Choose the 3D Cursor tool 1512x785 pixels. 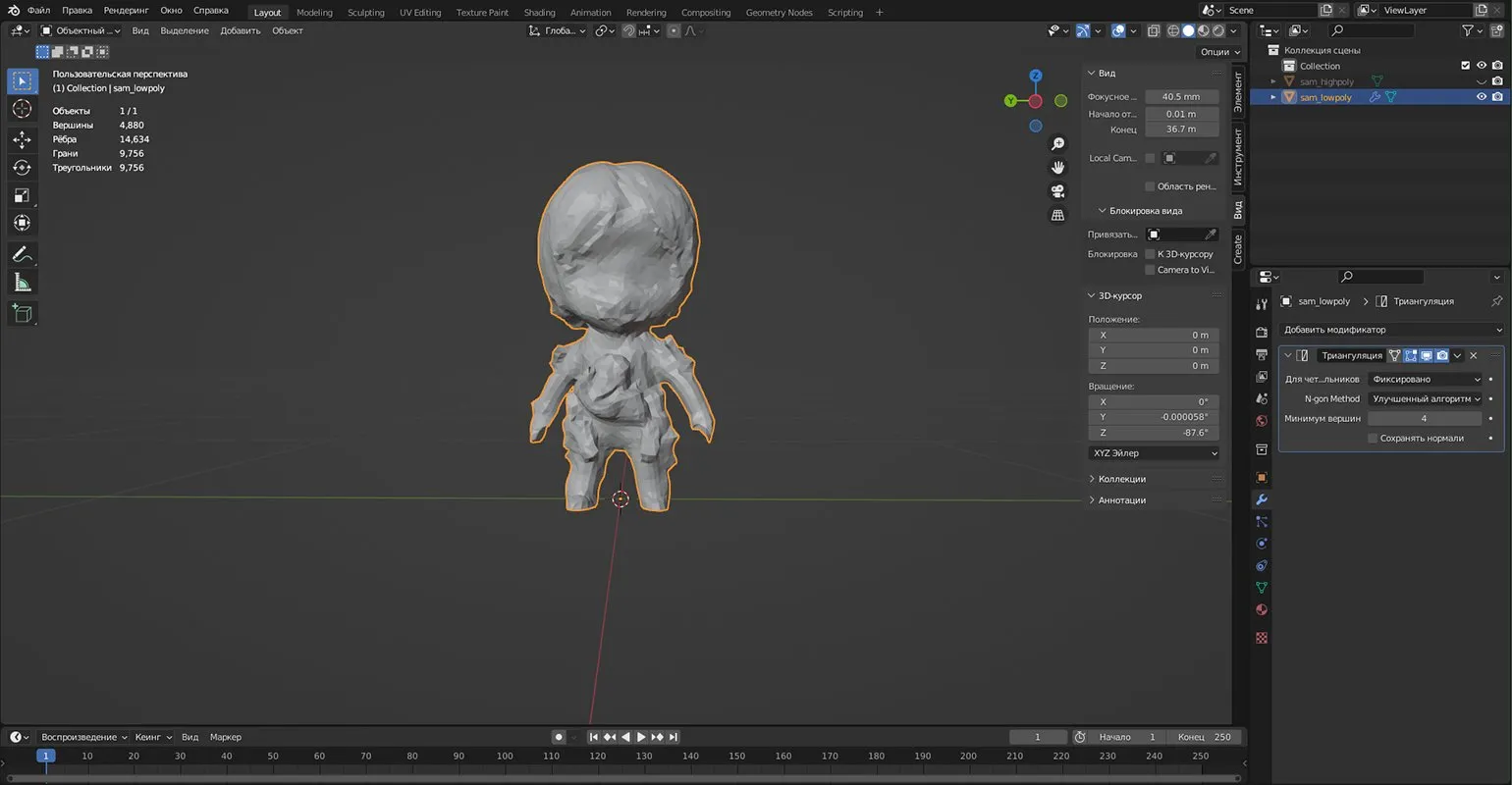tap(22, 109)
